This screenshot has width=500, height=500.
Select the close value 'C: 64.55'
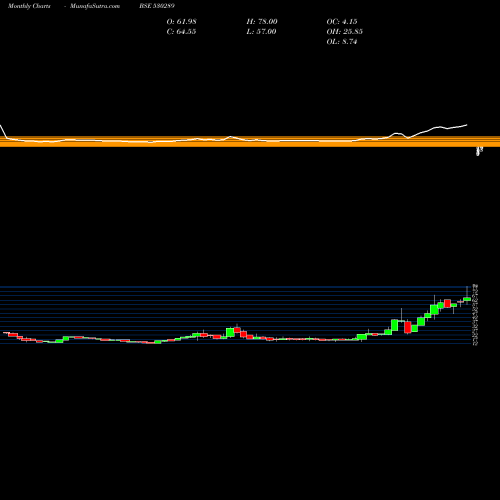181,32
